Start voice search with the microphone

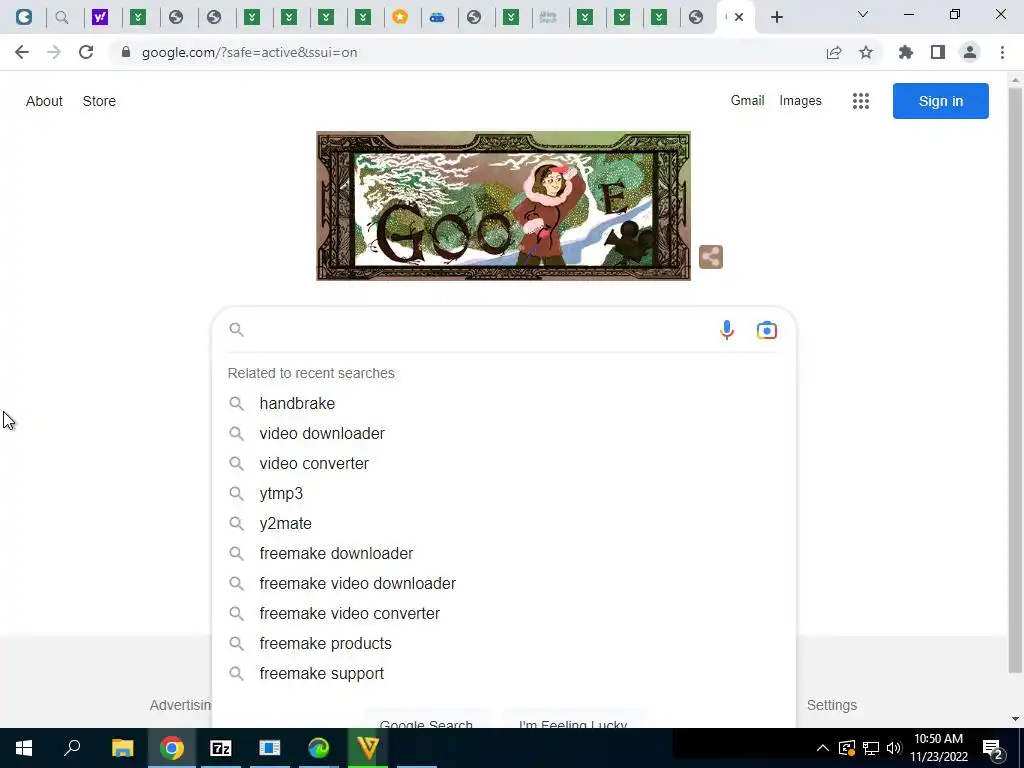(727, 330)
